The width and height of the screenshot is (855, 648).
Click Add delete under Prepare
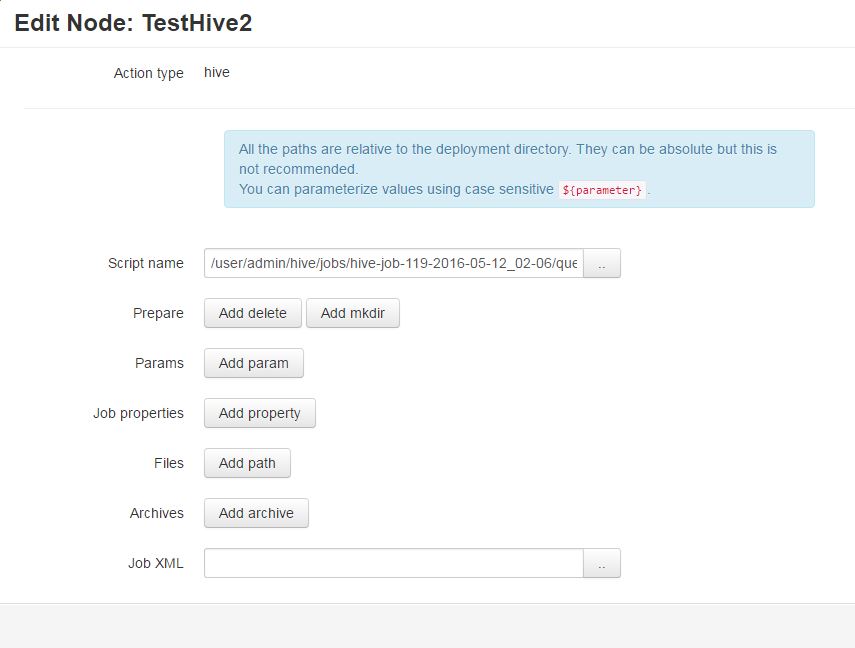tap(252, 313)
